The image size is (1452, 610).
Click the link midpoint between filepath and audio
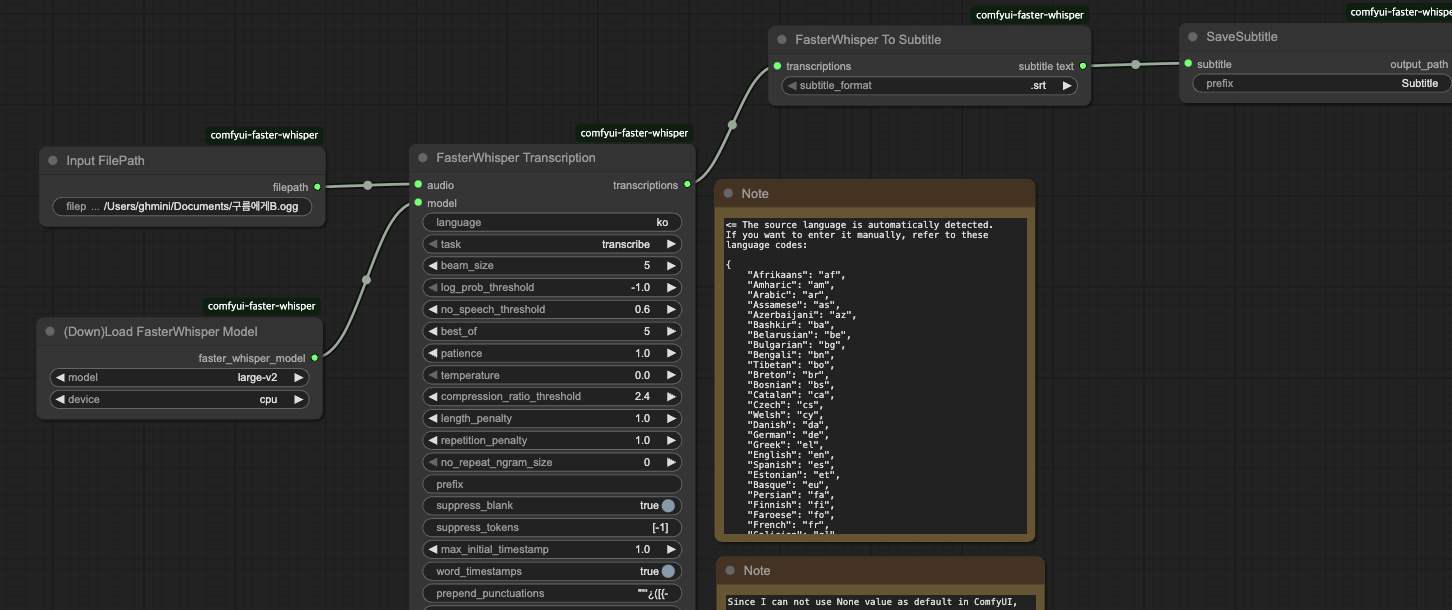[x=368, y=186]
